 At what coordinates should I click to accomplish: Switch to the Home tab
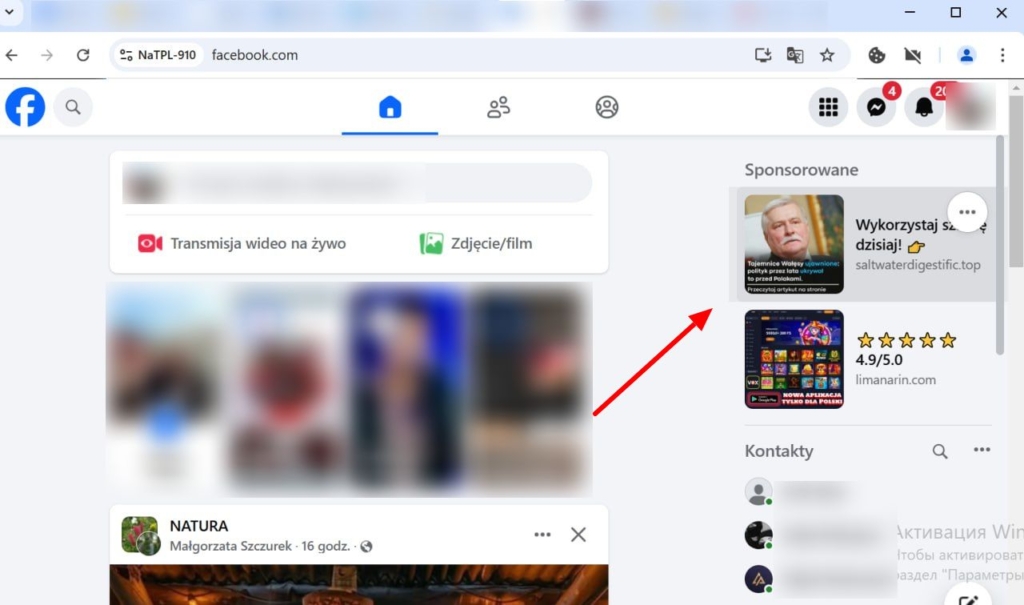390,107
